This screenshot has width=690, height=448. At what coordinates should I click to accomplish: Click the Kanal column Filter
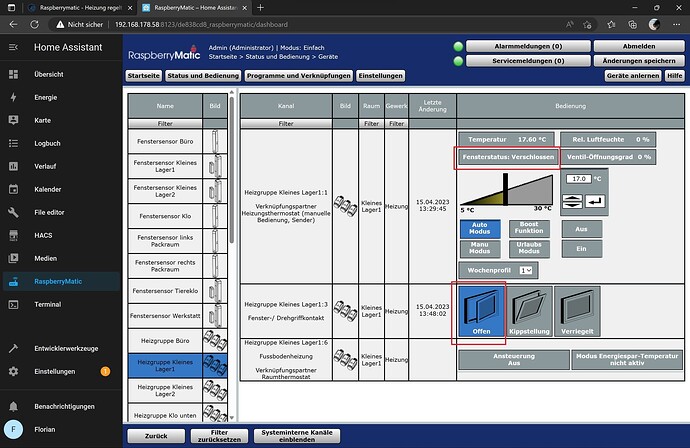point(286,124)
